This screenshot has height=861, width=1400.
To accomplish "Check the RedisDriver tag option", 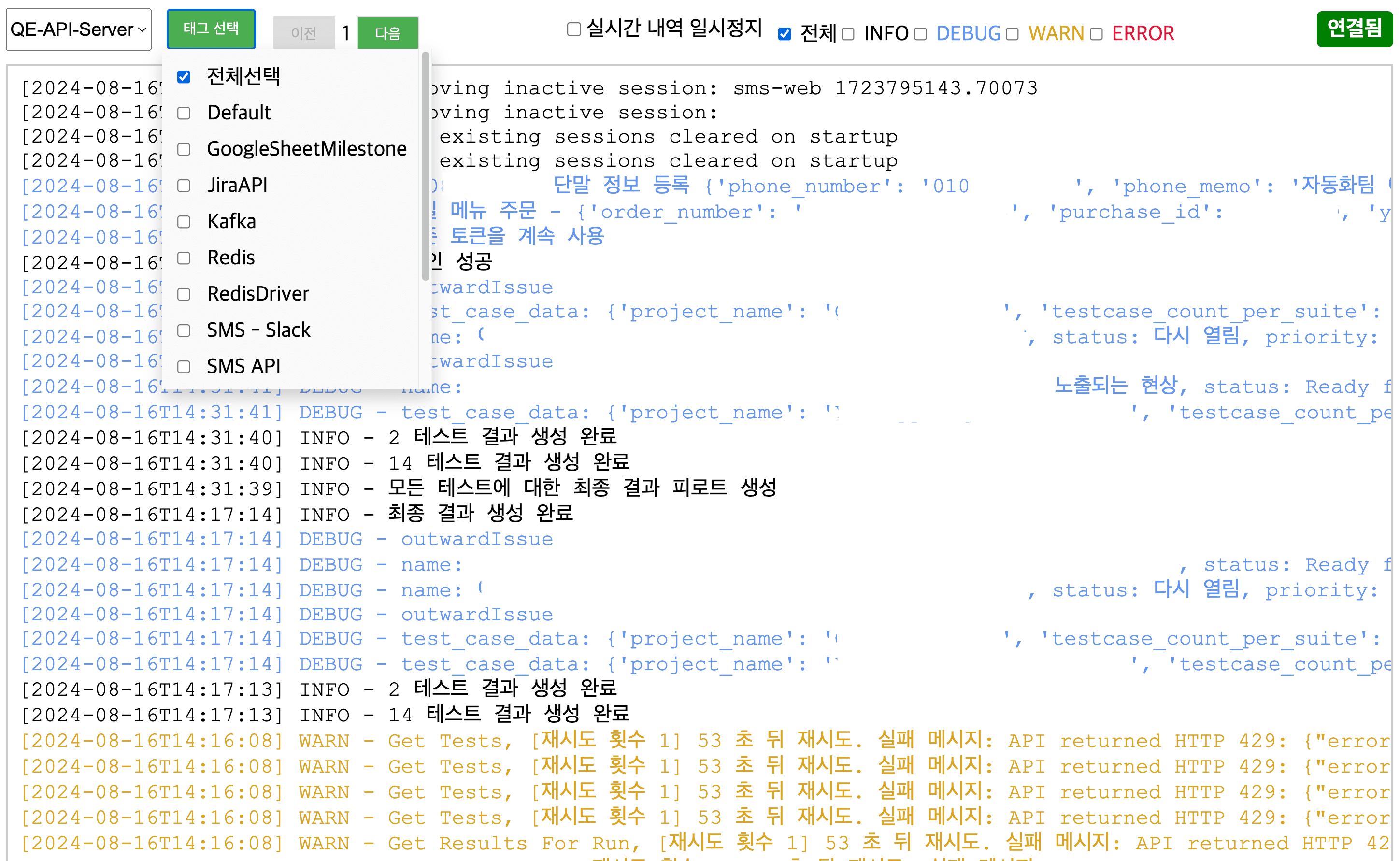I will pos(183,294).
